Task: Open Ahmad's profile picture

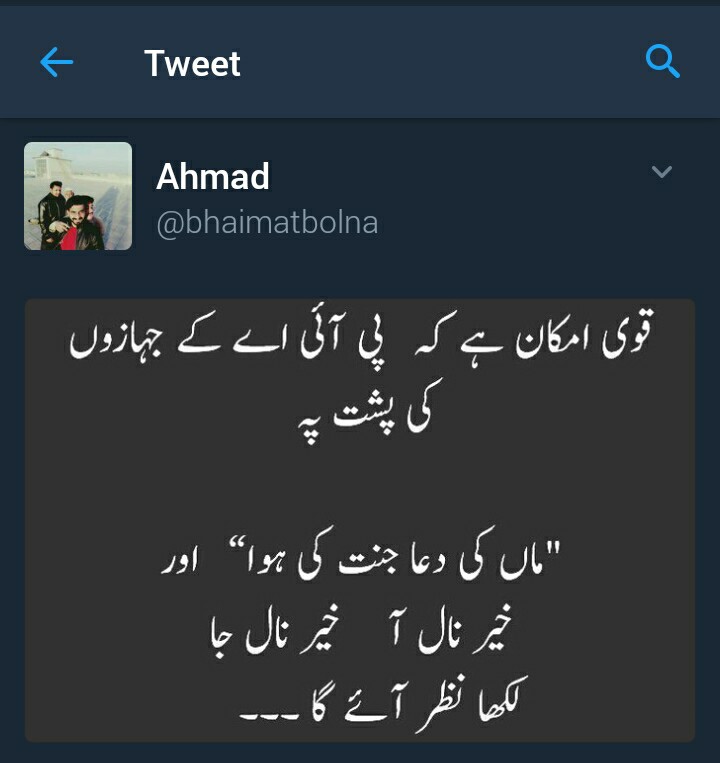Action: point(78,196)
